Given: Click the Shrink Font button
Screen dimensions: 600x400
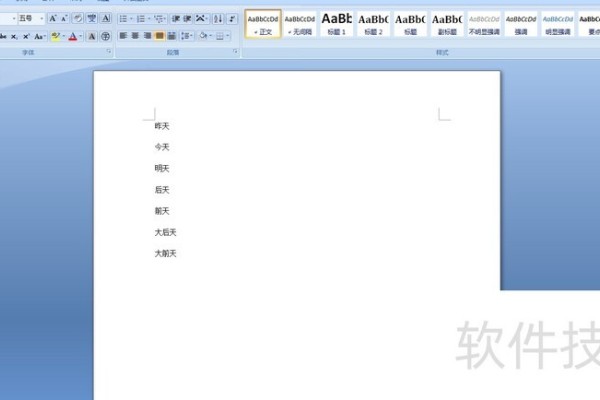Looking at the screenshot, I should click(64, 18).
